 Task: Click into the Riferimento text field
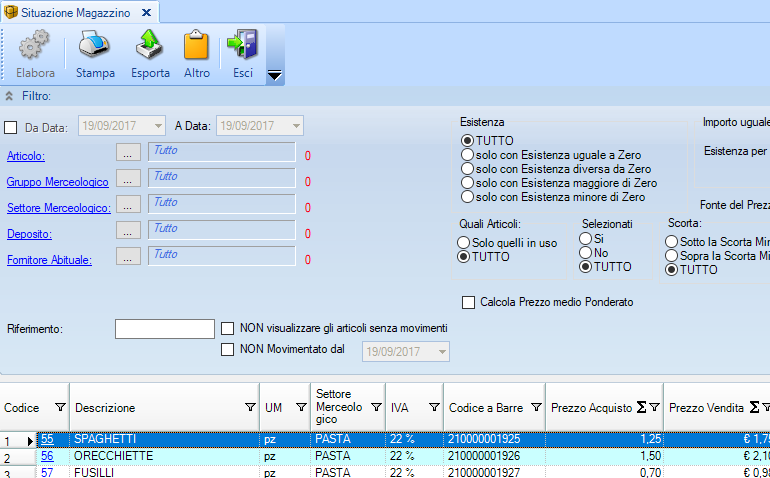[164, 329]
